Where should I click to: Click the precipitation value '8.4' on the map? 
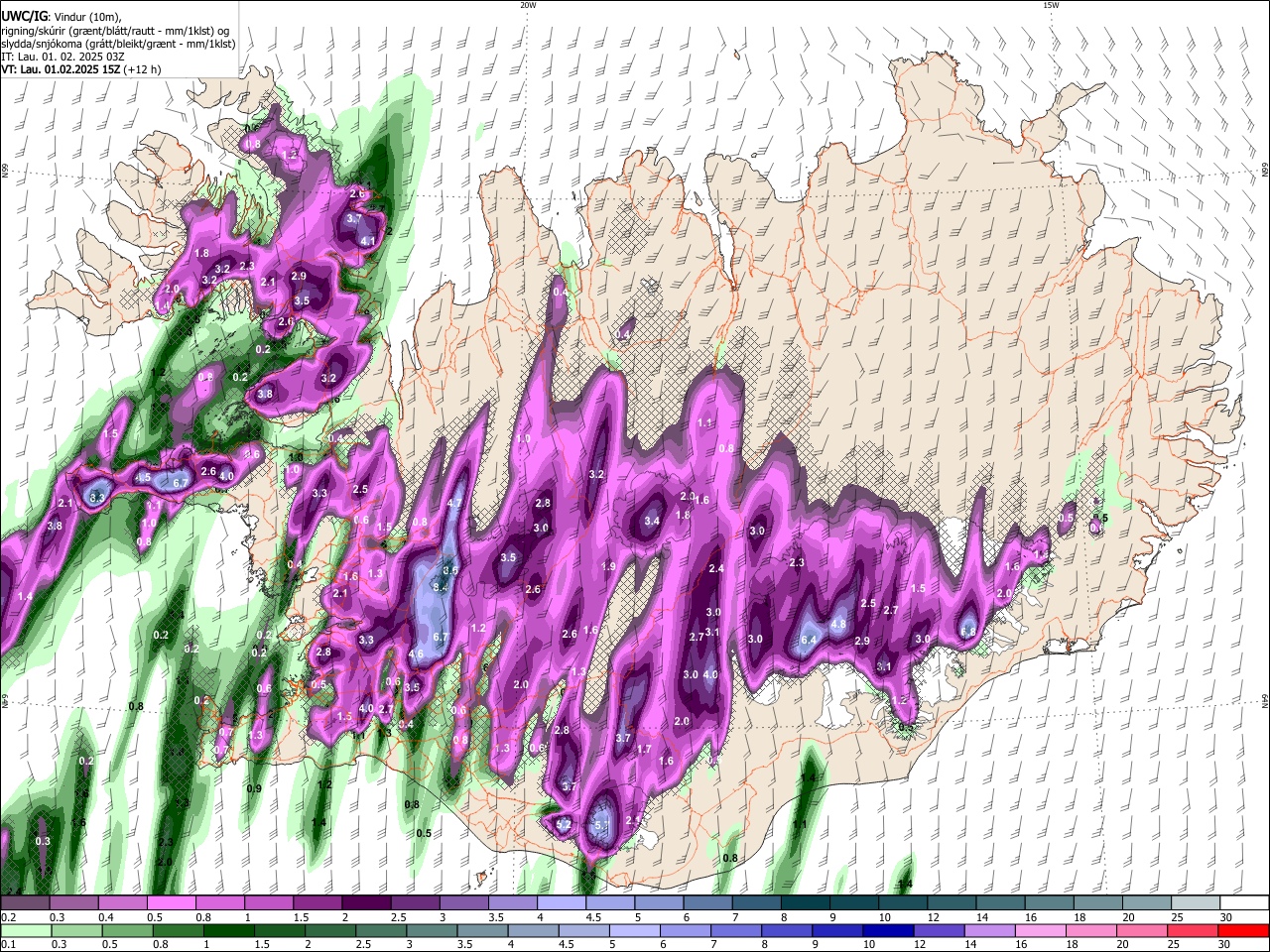(x=442, y=587)
